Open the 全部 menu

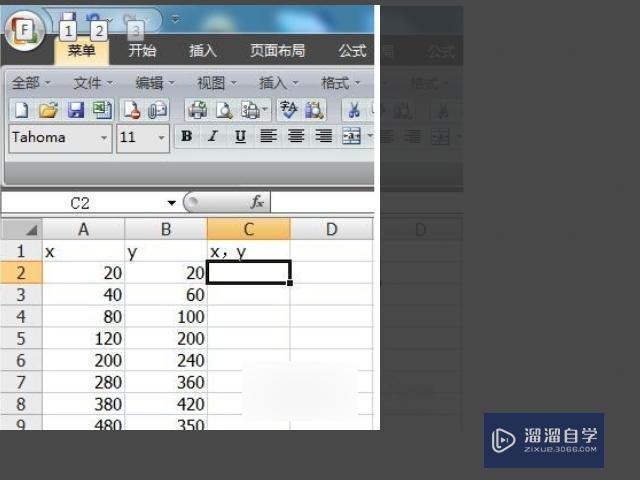31,83
